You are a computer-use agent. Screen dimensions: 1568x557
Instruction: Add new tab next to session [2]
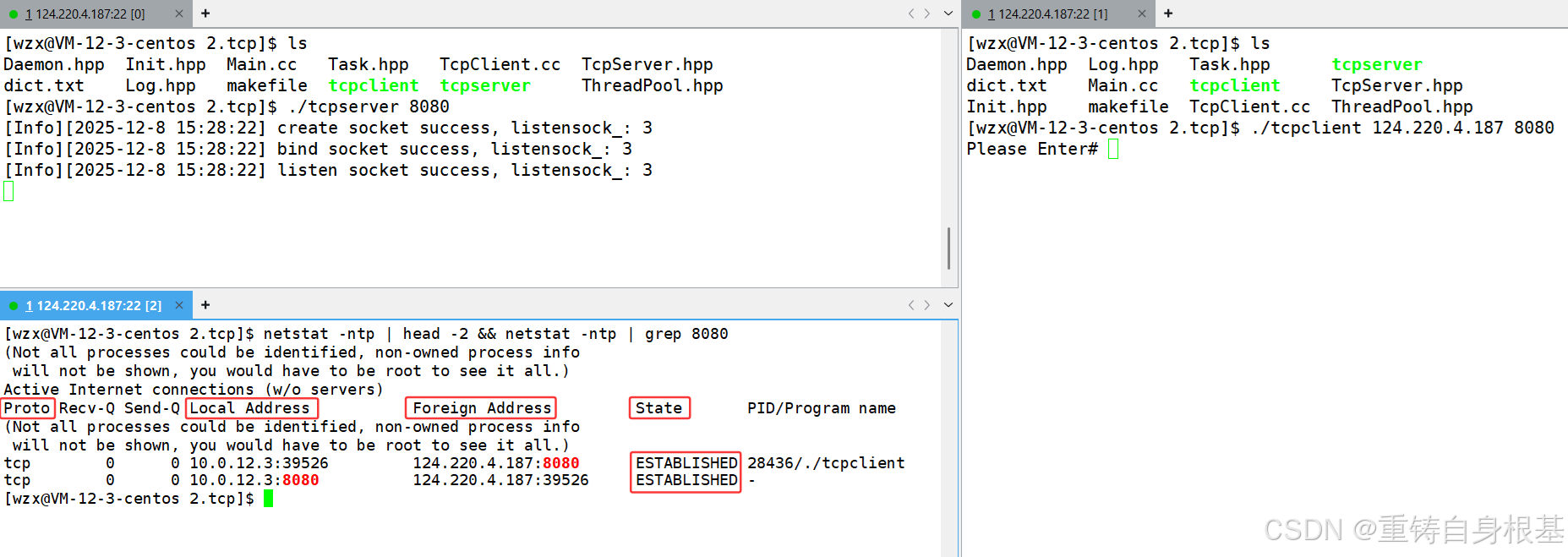pyautogui.click(x=205, y=305)
